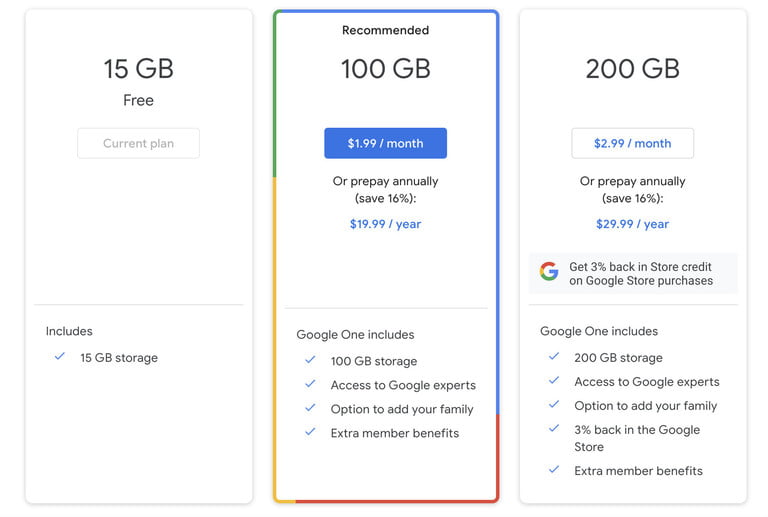Click the 15 GB plan heading
768x517 pixels.
pos(139,69)
